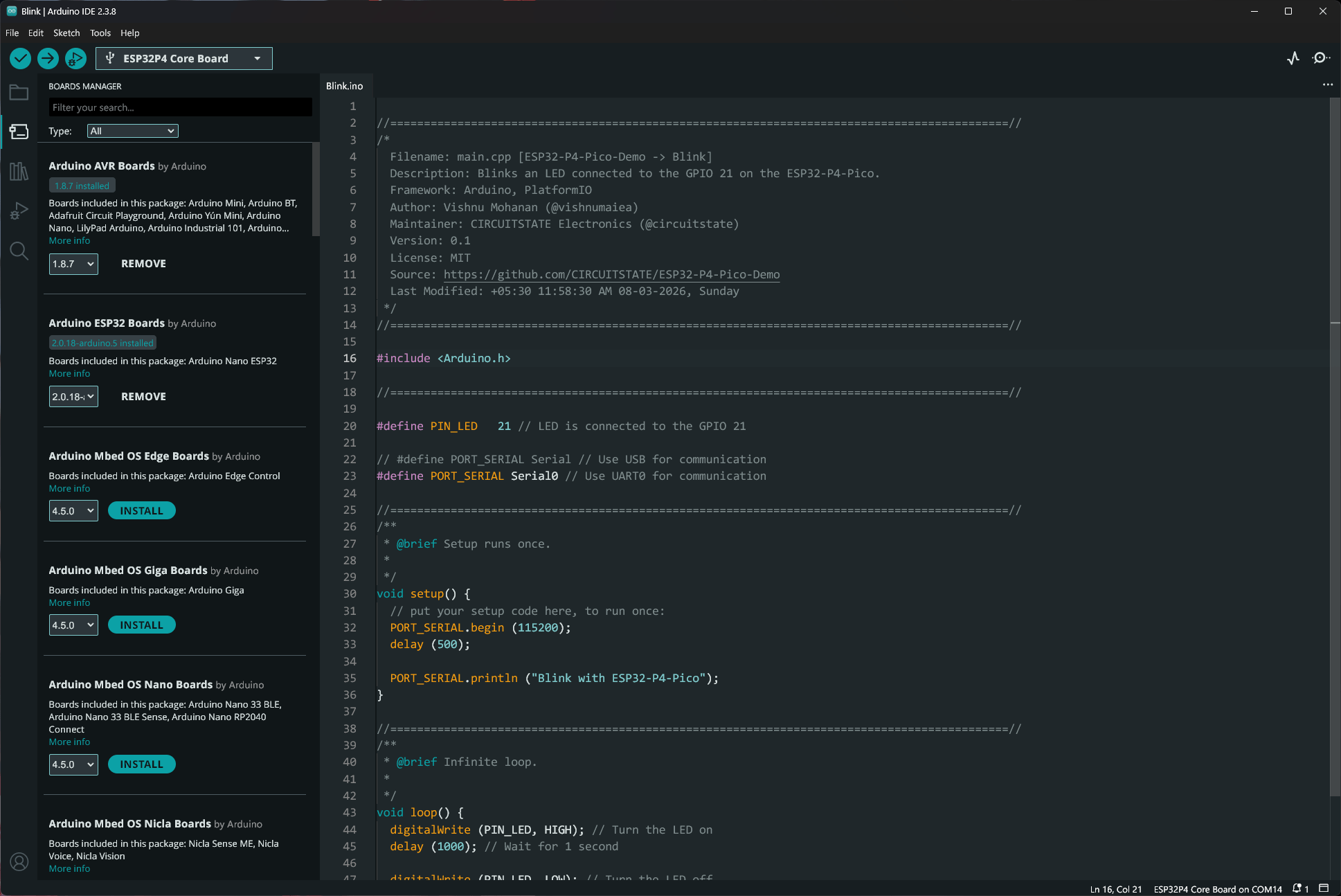The image size is (1341, 896).
Task: Toggle the Boards Manager sidebar panel
Action: click(19, 132)
